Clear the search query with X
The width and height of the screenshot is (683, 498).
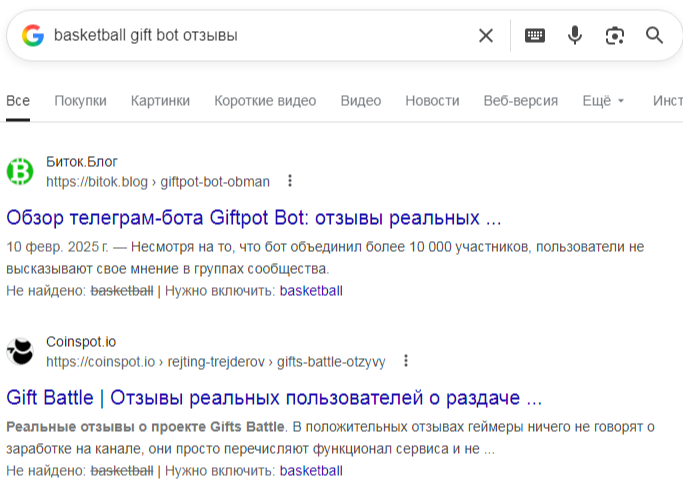pos(486,35)
